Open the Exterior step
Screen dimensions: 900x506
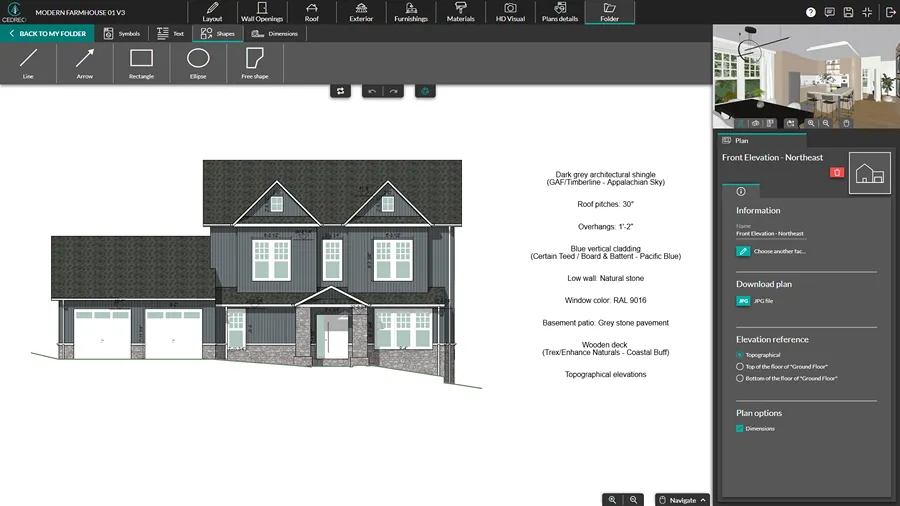coord(361,12)
